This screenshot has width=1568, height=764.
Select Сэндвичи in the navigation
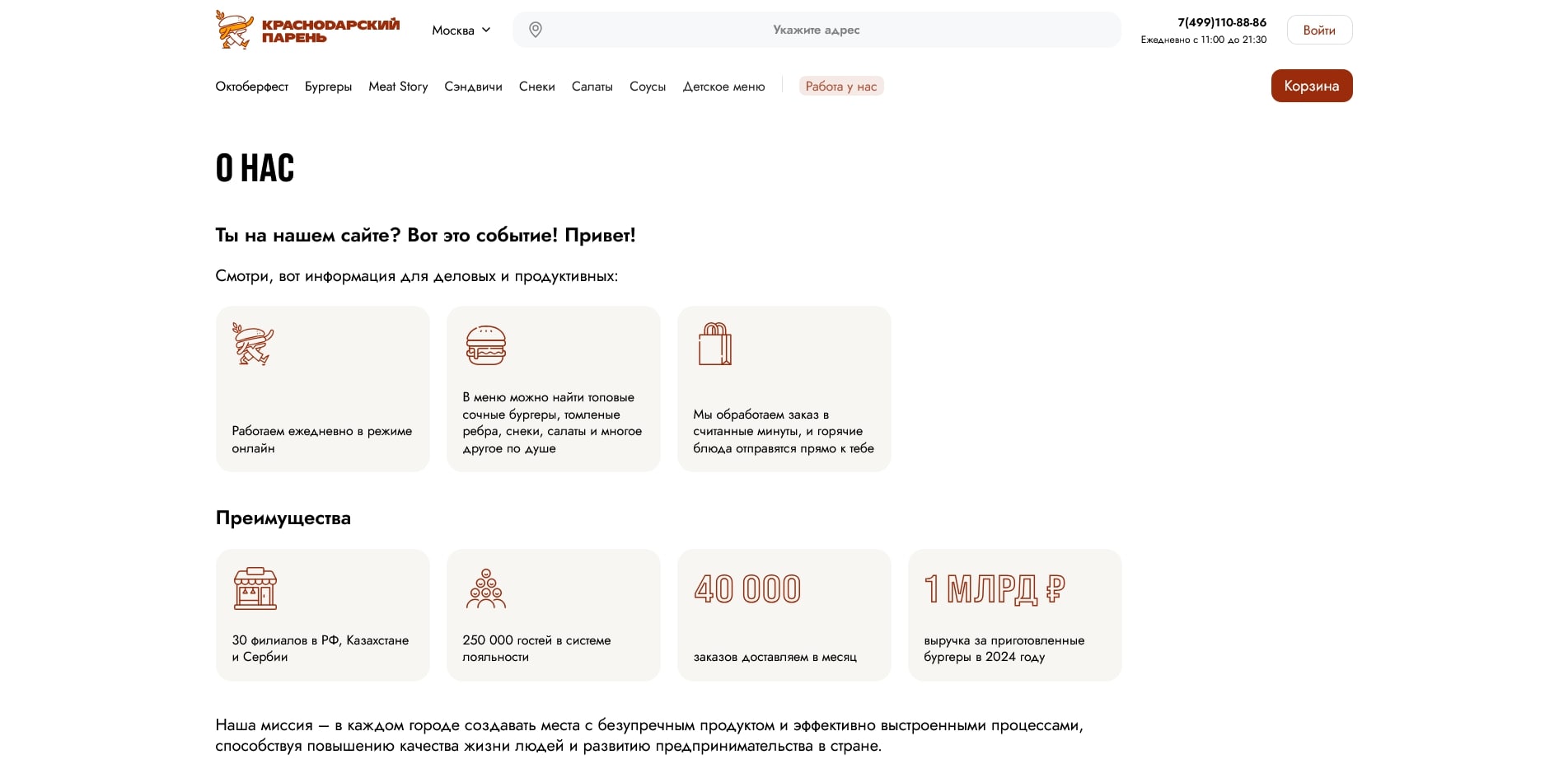pyautogui.click(x=473, y=87)
